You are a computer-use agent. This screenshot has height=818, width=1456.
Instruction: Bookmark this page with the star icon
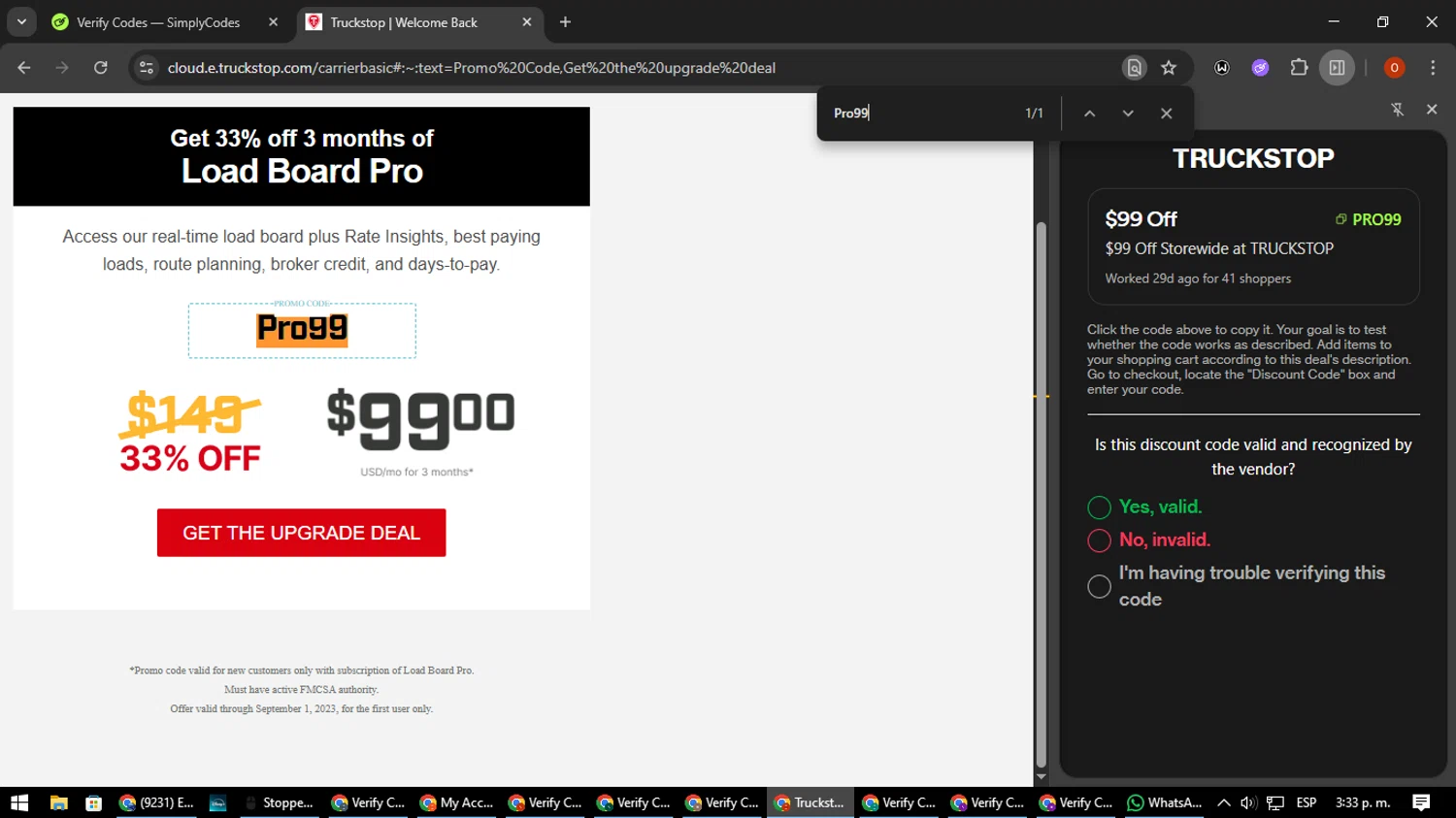(1169, 68)
